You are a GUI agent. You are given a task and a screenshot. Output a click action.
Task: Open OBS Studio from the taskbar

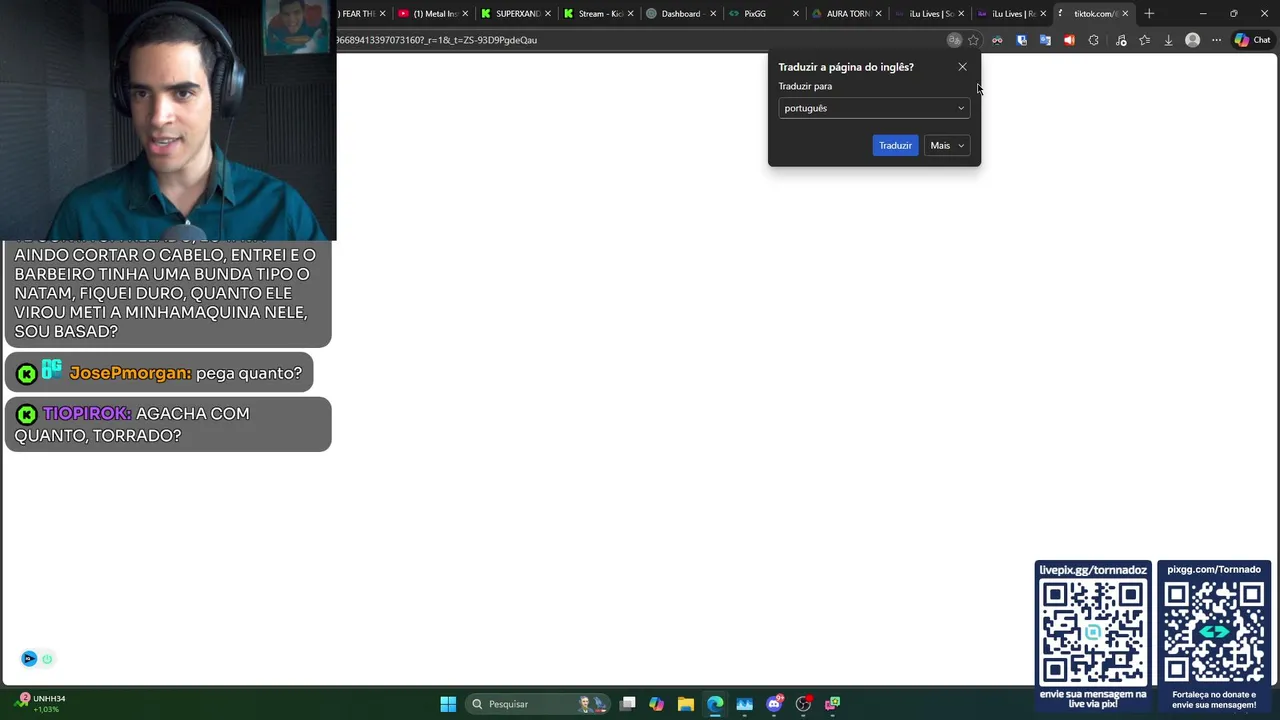click(803, 704)
